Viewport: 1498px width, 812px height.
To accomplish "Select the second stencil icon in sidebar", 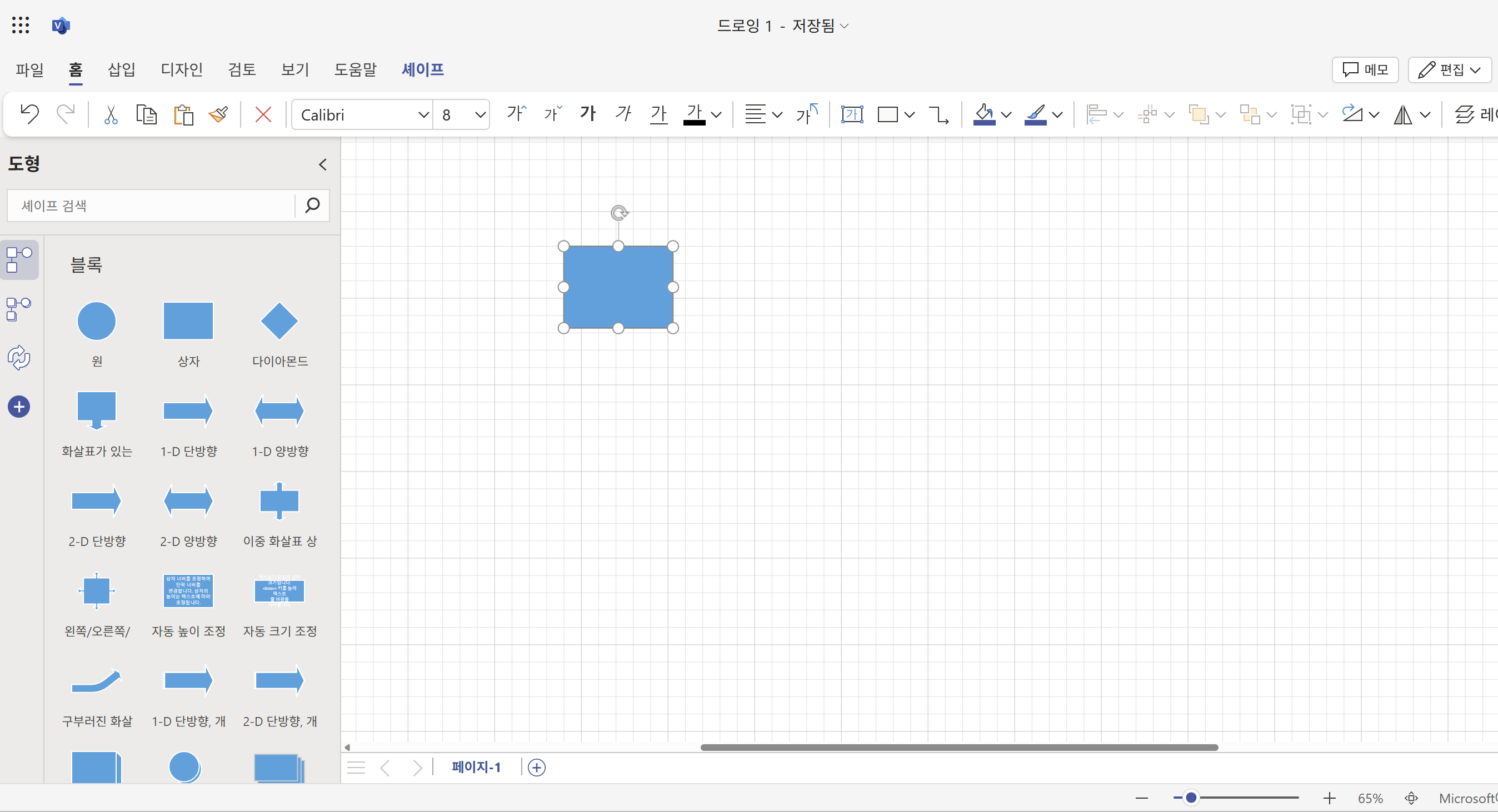I will pos(19,309).
